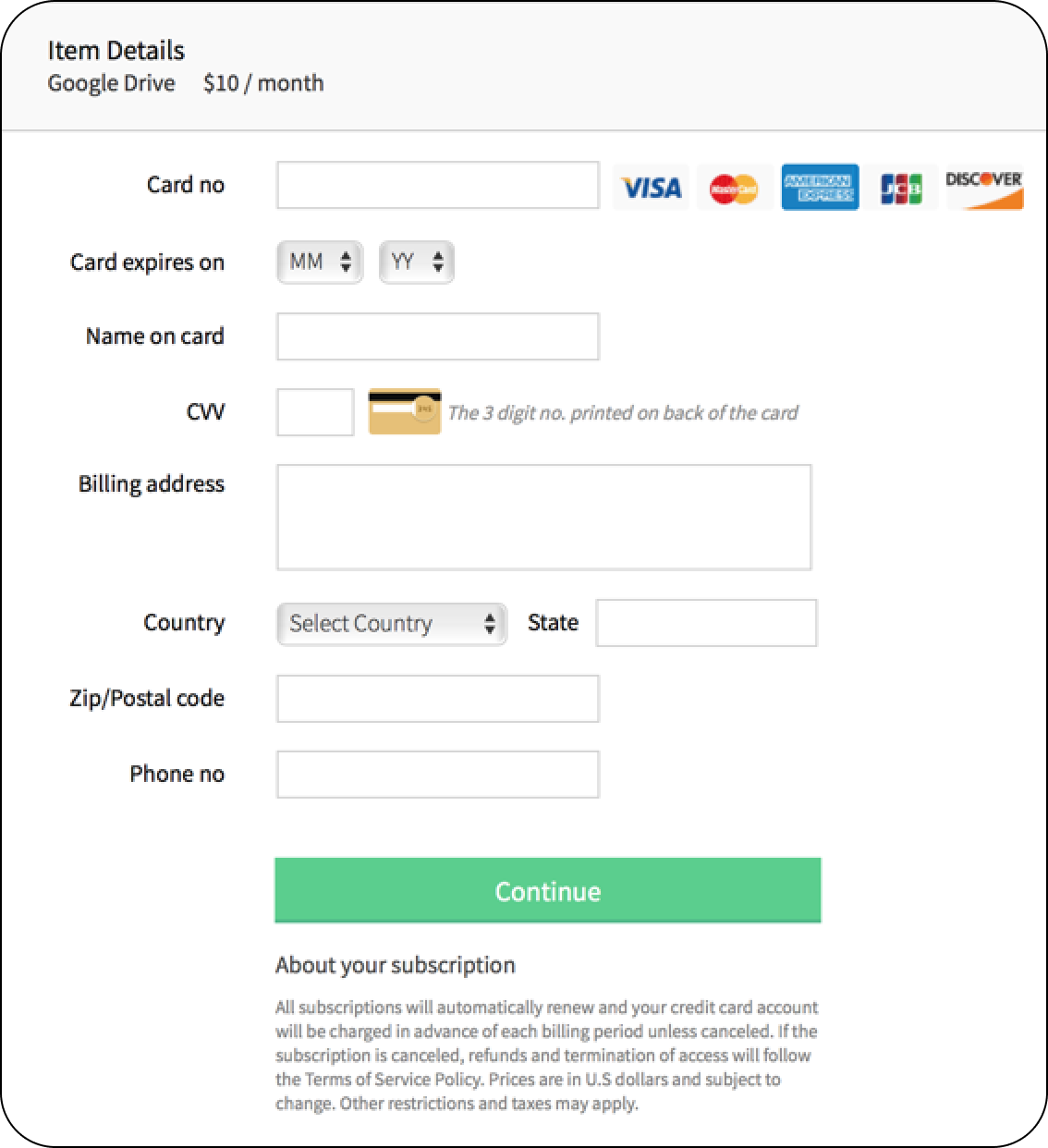Click the Discover card logo
Image resolution: width=1048 pixels, height=1148 pixels.
point(983,188)
